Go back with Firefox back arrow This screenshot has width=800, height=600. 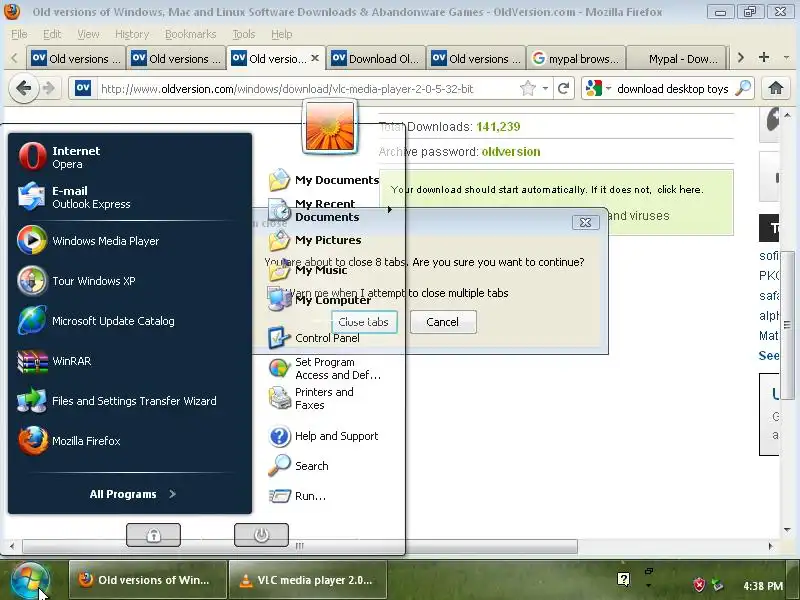click(x=23, y=89)
